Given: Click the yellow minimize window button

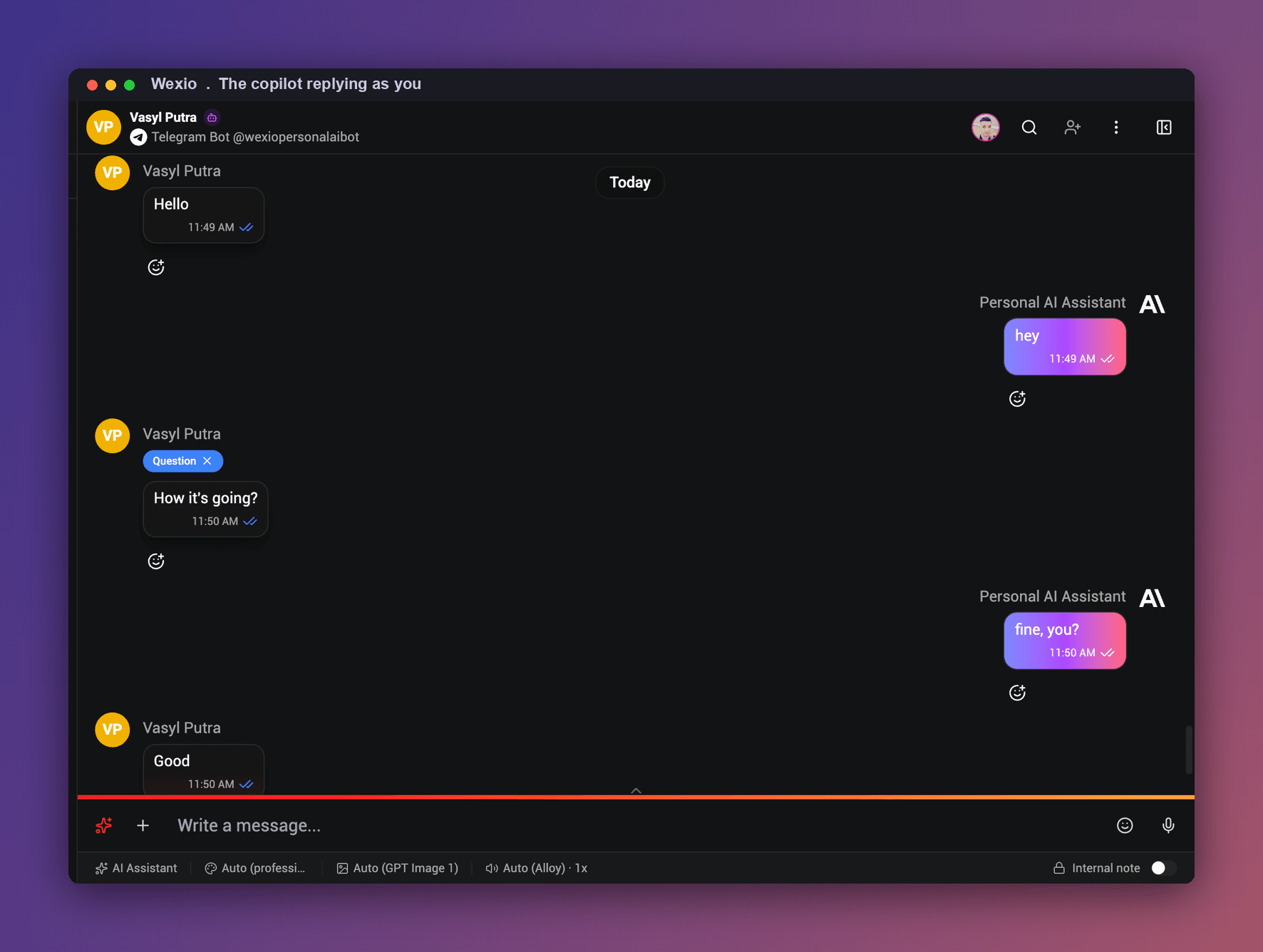Looking at the screenshot, I should [x=110, y=85].
